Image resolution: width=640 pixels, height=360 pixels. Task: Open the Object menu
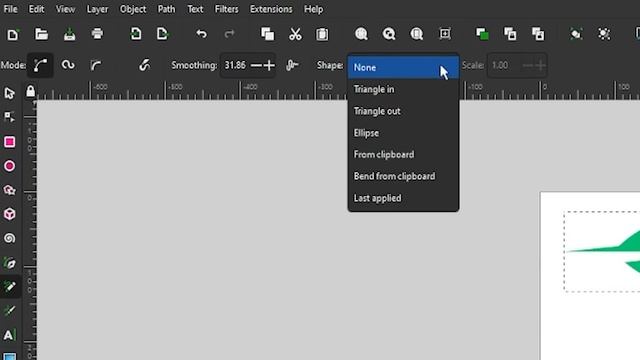pos(133,9)
